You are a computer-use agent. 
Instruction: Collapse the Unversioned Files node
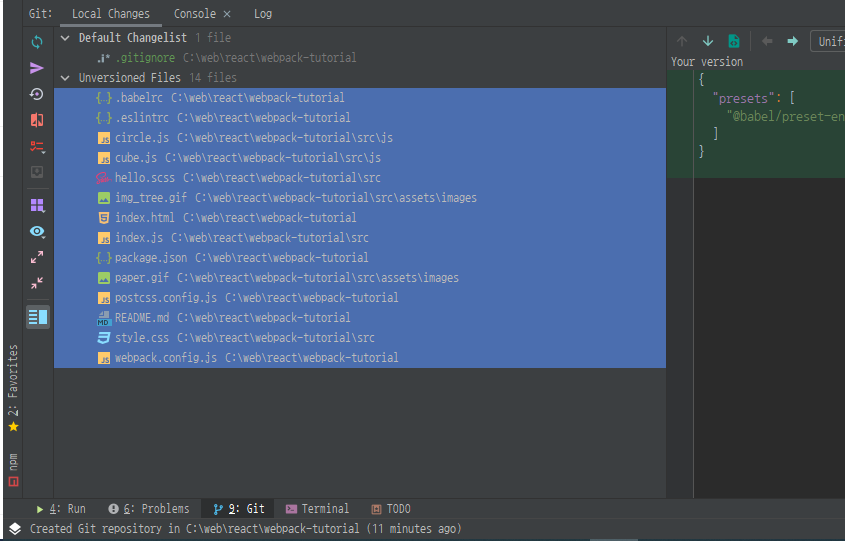tap(65, 78)
